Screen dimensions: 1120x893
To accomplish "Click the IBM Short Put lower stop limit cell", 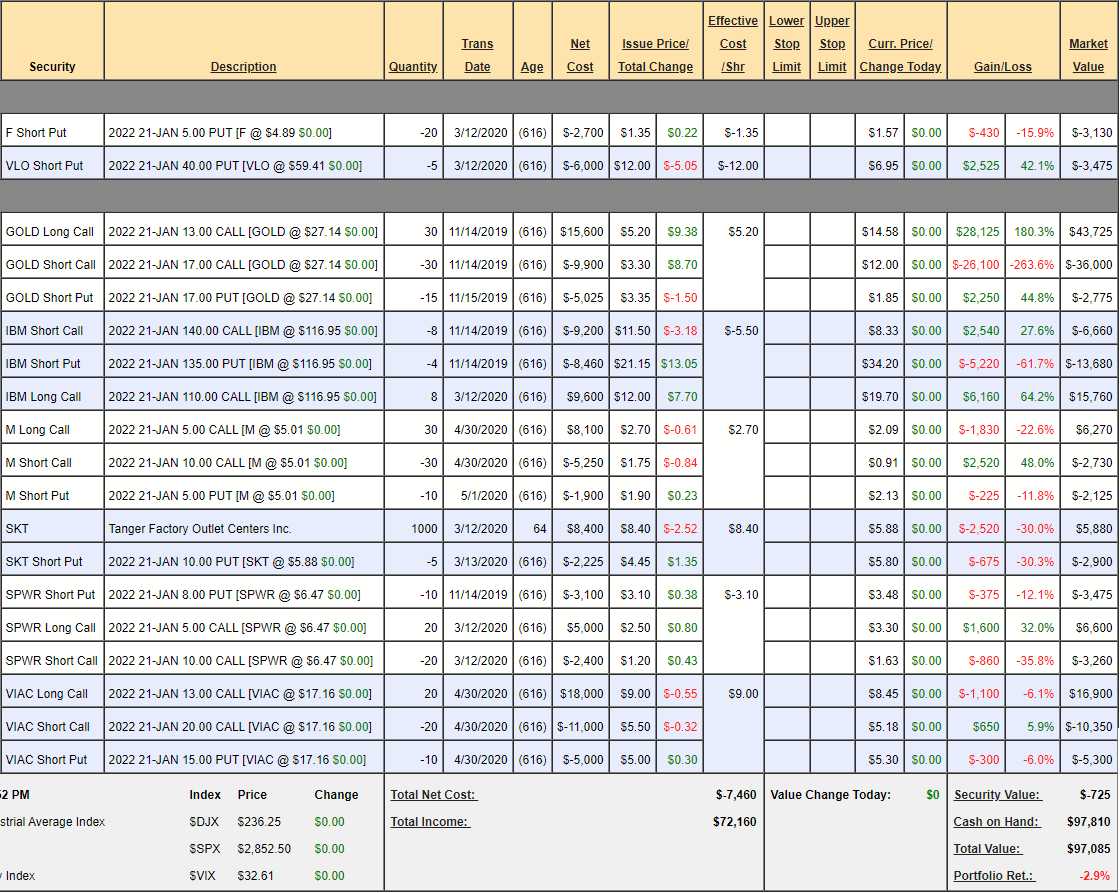I will (787, 364).
